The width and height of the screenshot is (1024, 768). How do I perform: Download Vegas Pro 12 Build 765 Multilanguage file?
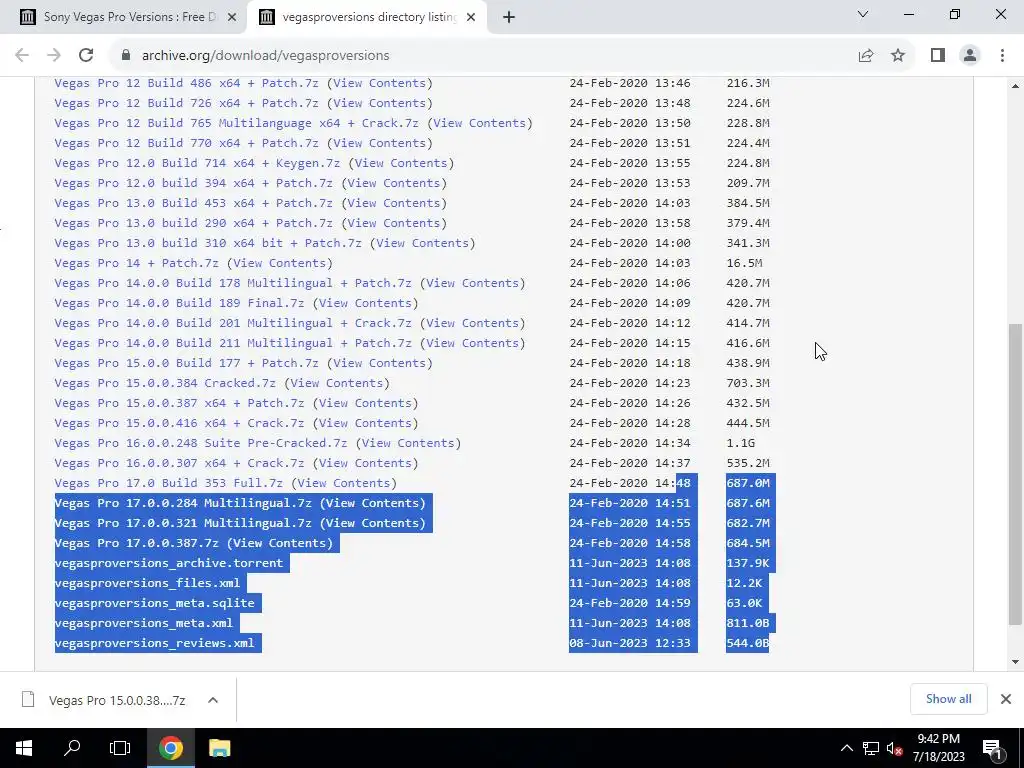pyautogui.click(x=236, y=123)
